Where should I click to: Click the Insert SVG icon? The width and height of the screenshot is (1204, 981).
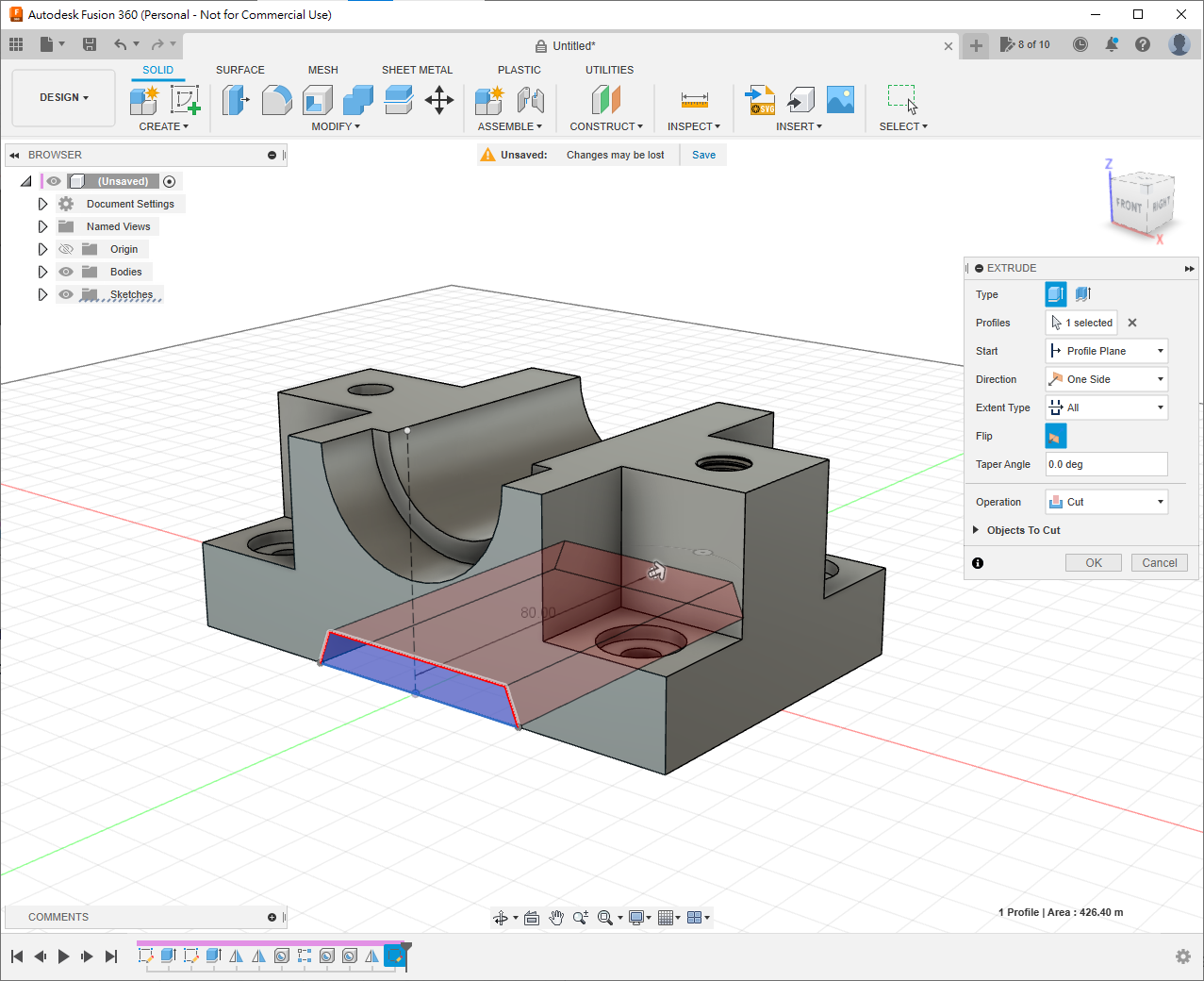(x=760, y=99)
